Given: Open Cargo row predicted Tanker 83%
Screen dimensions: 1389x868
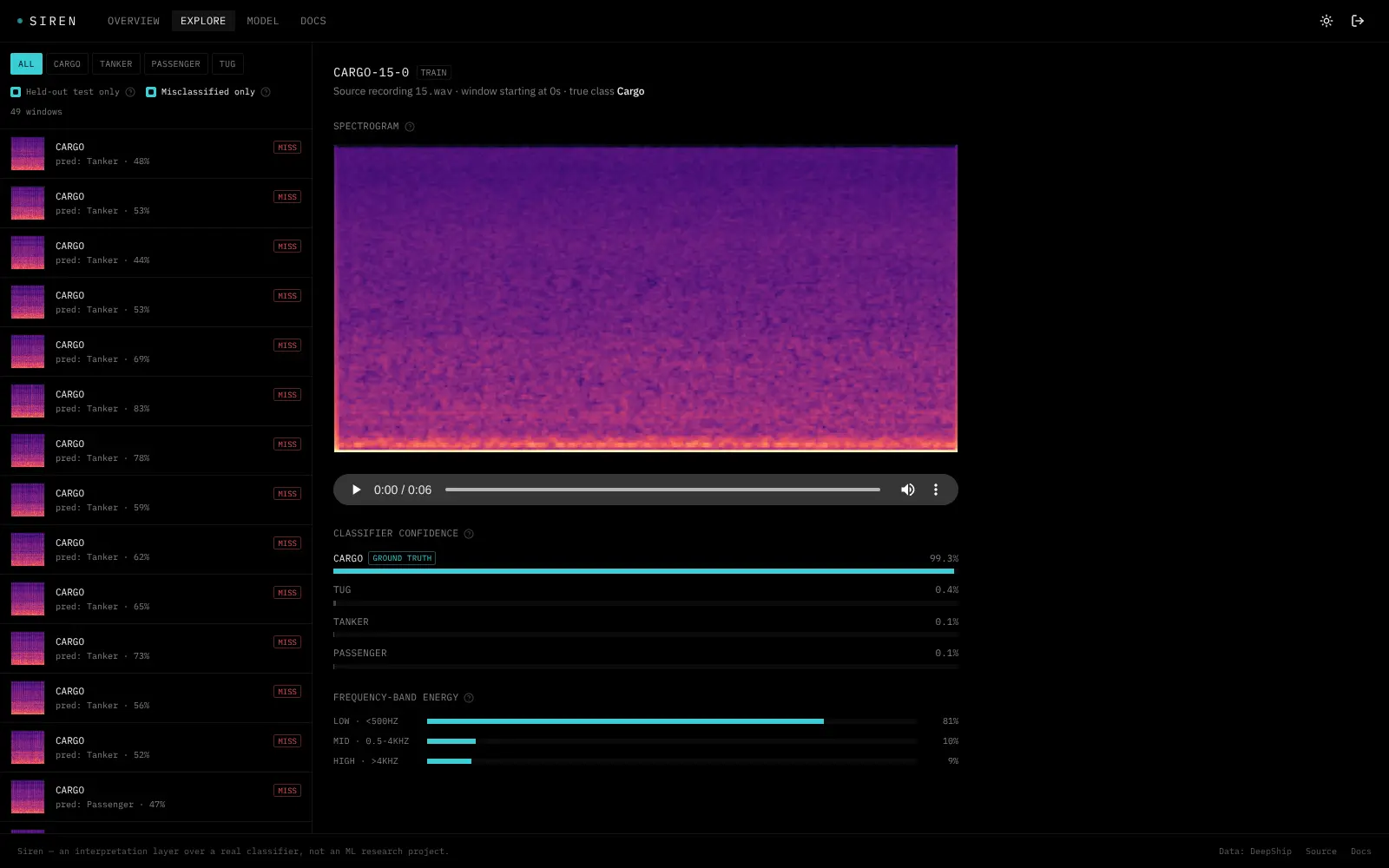Looking at the screenshot, I should point(156,401).
